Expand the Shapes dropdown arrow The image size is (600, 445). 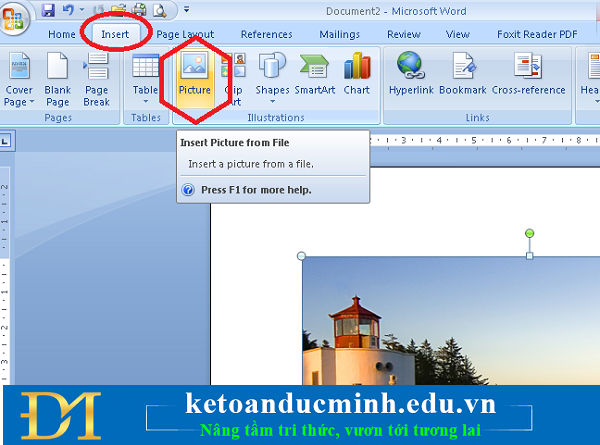(272, 102)
